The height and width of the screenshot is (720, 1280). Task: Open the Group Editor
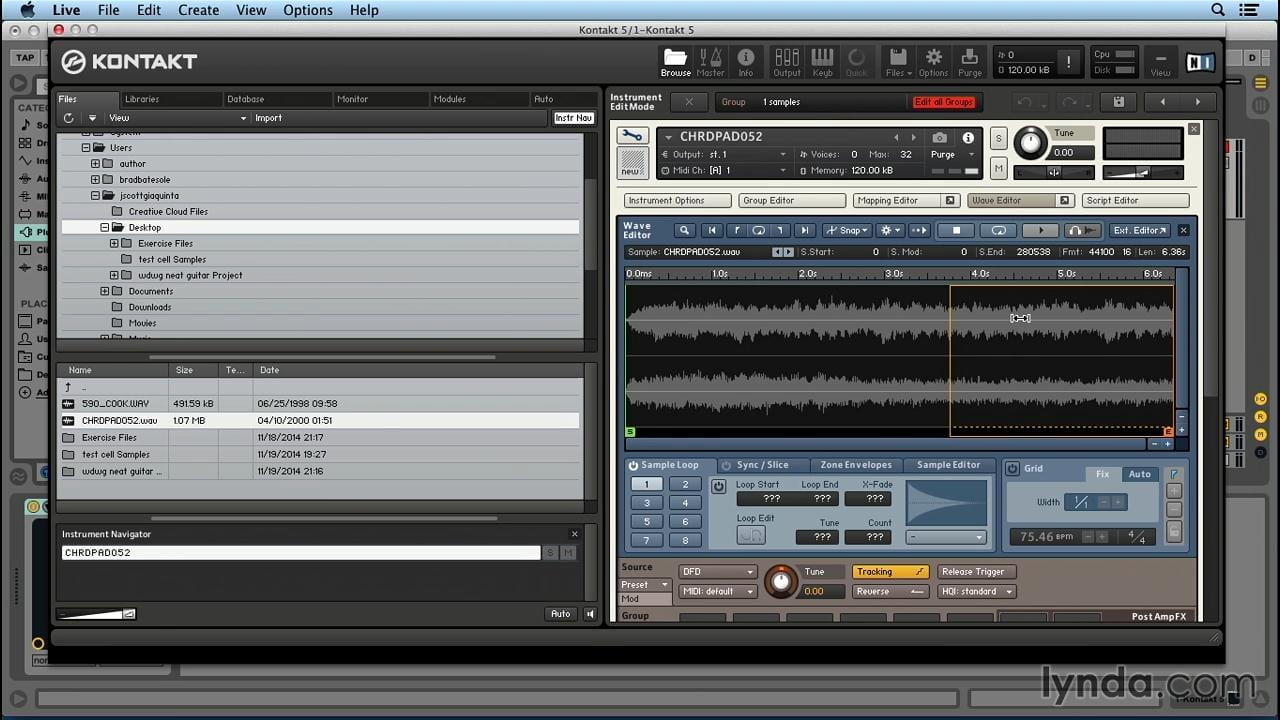[792, 200]
